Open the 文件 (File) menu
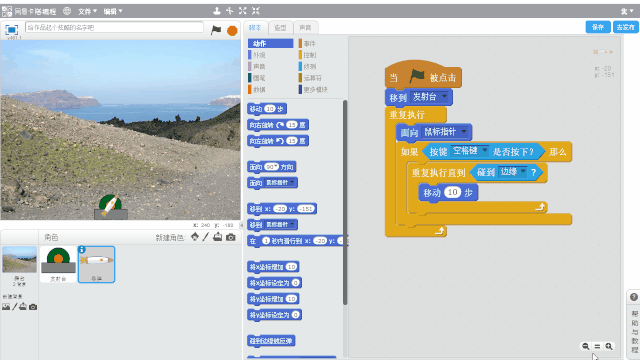The width and height of the screenshot is (640, 360). (x=87, y=11)
